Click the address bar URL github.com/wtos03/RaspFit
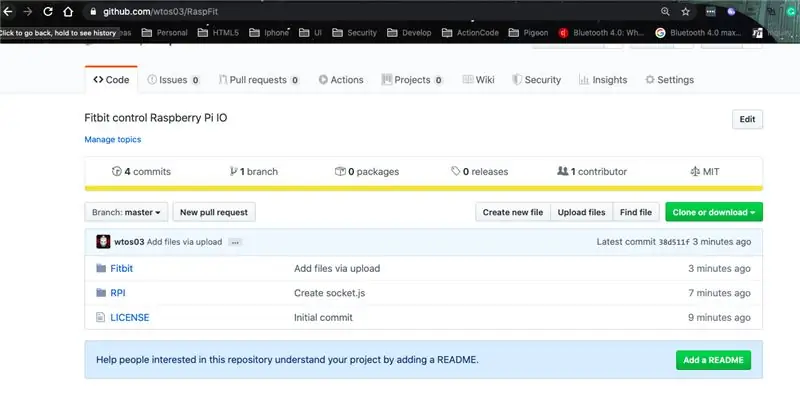800x393 pixels. pyautogui.click(x=160, y=11)
